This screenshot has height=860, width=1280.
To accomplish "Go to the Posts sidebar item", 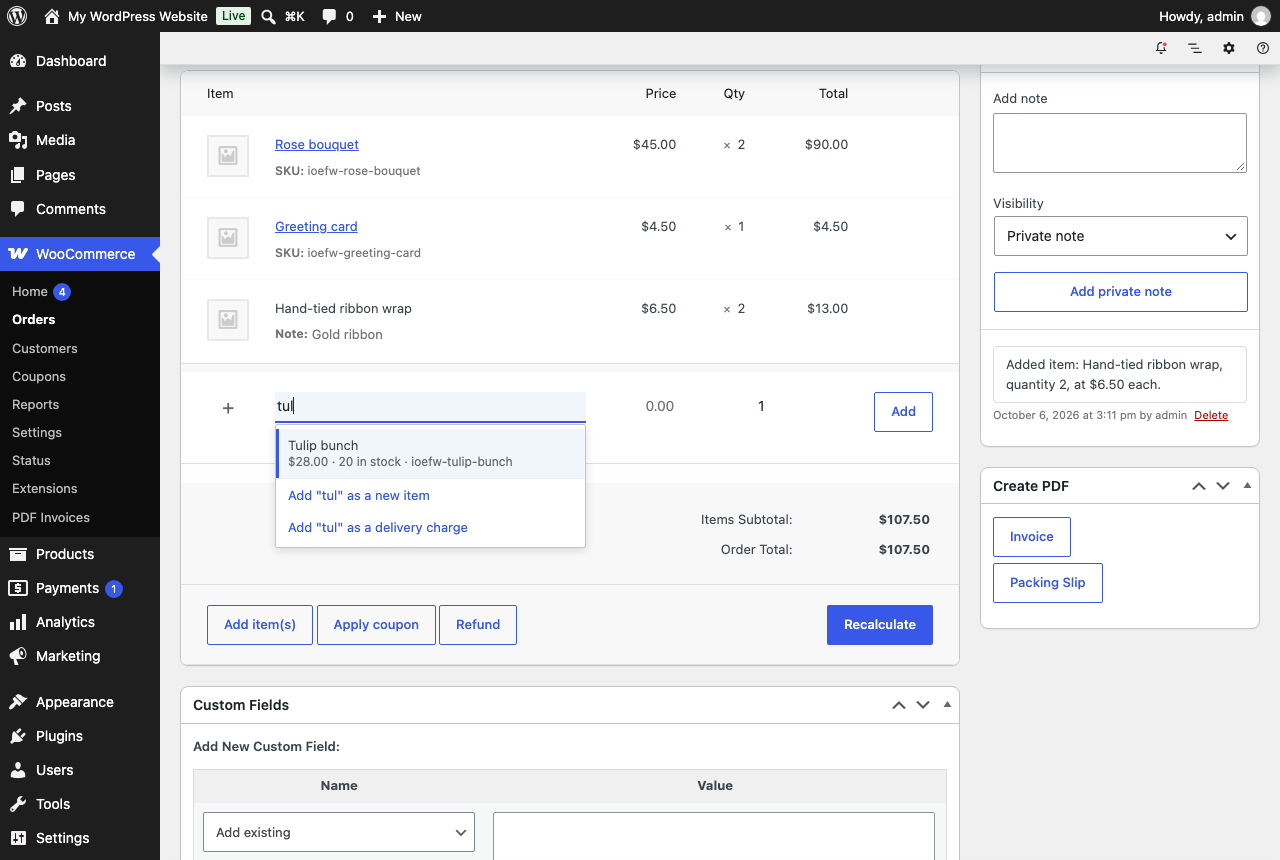I will (80, 106).
